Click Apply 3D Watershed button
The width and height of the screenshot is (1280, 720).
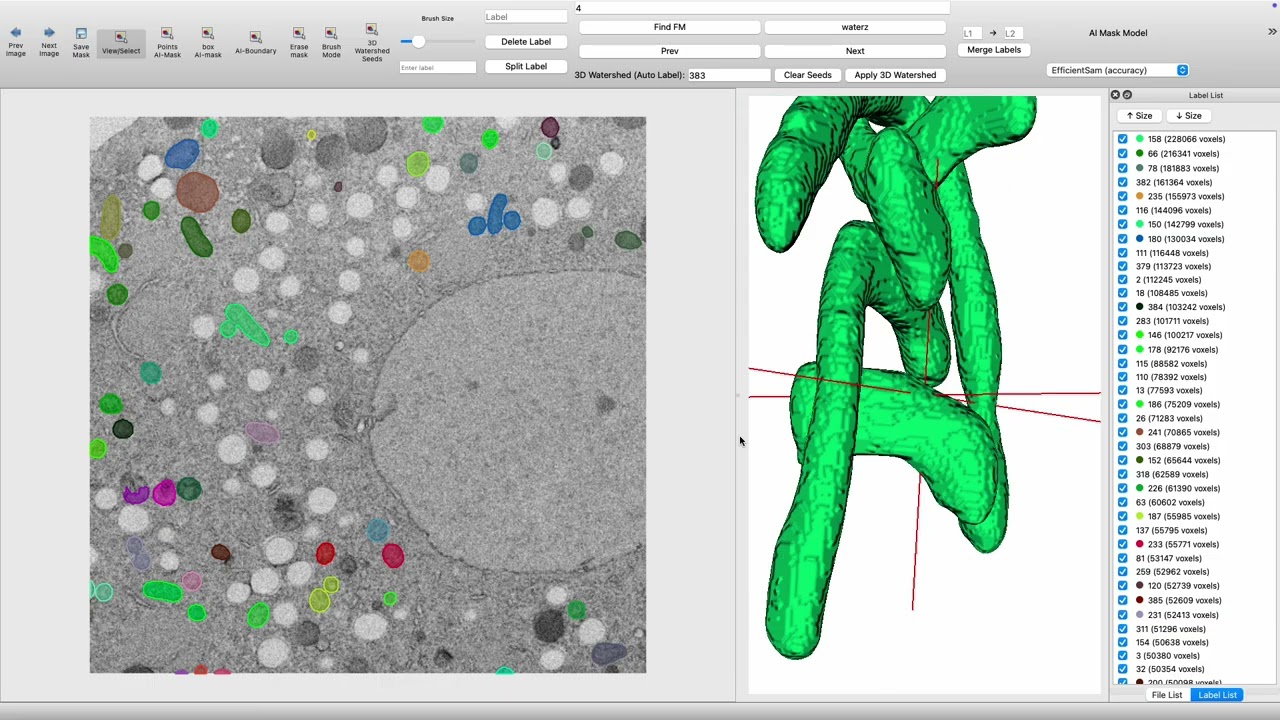click(895, 75)
